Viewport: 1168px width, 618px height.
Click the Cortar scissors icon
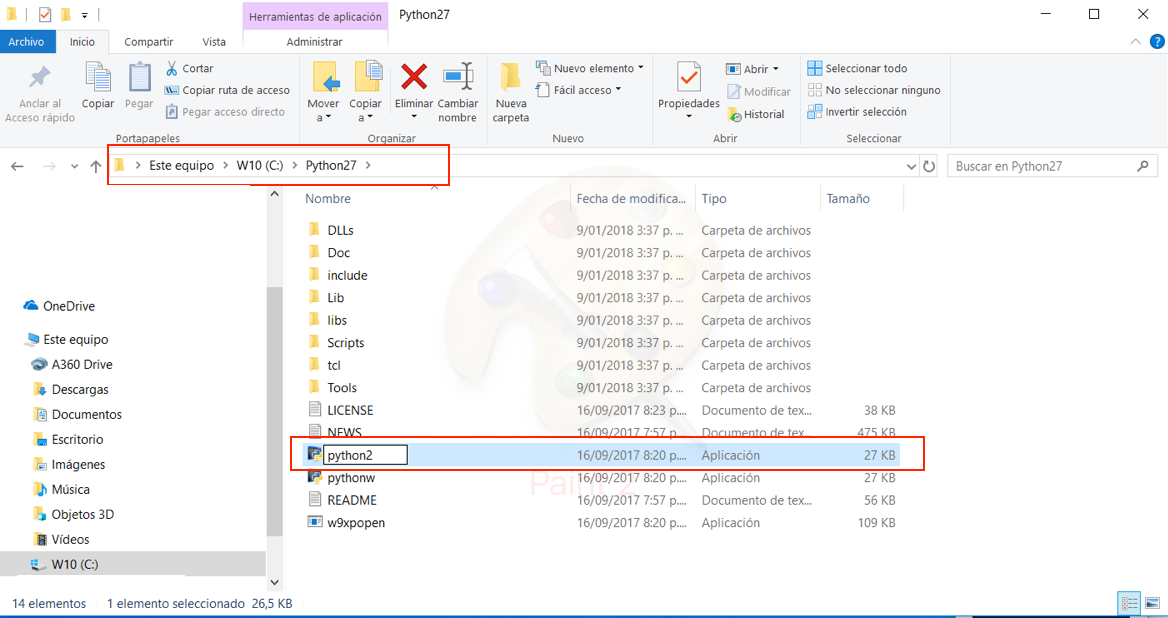(171, 69)
